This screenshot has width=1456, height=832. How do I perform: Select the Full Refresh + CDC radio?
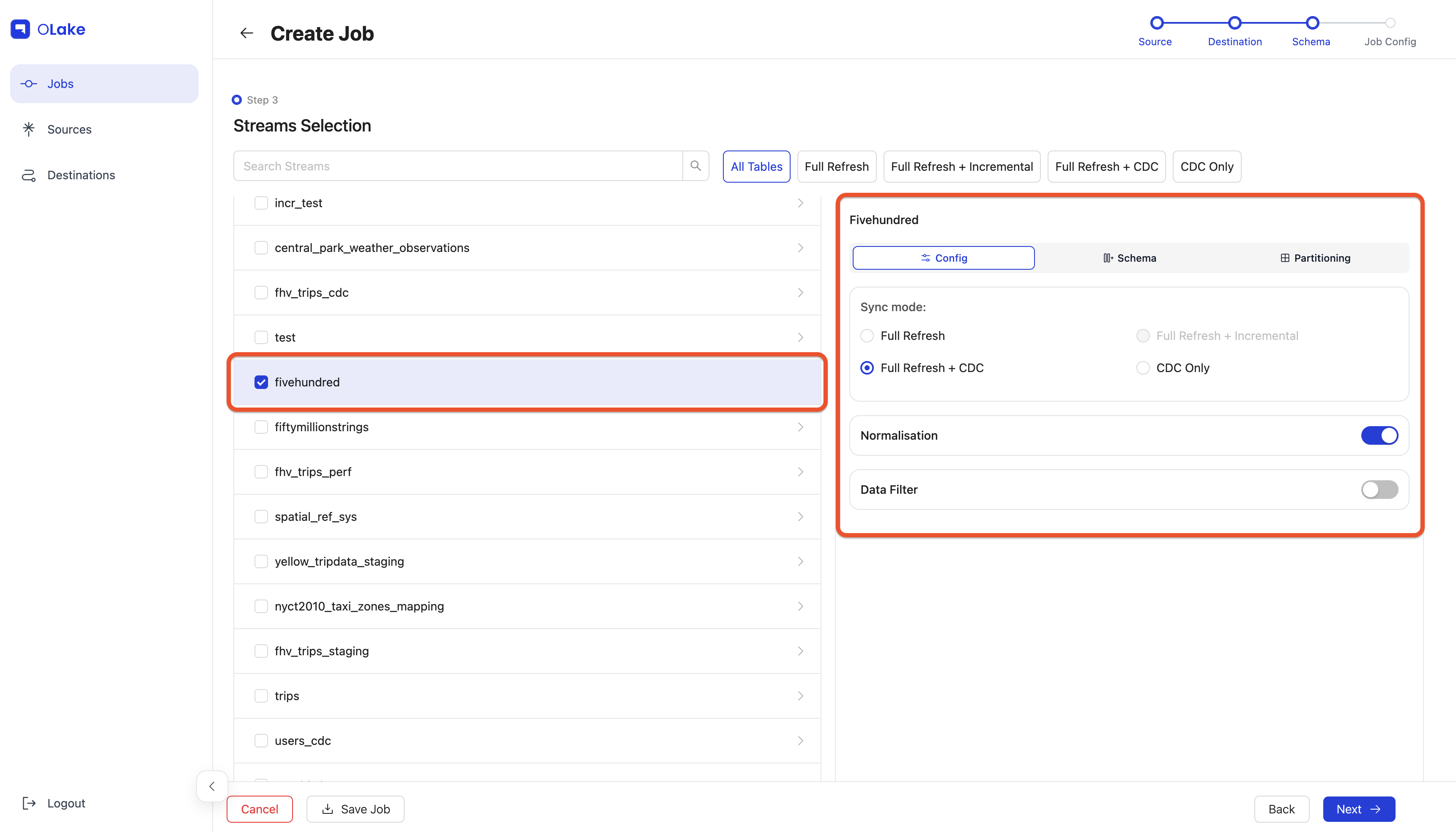867,367
